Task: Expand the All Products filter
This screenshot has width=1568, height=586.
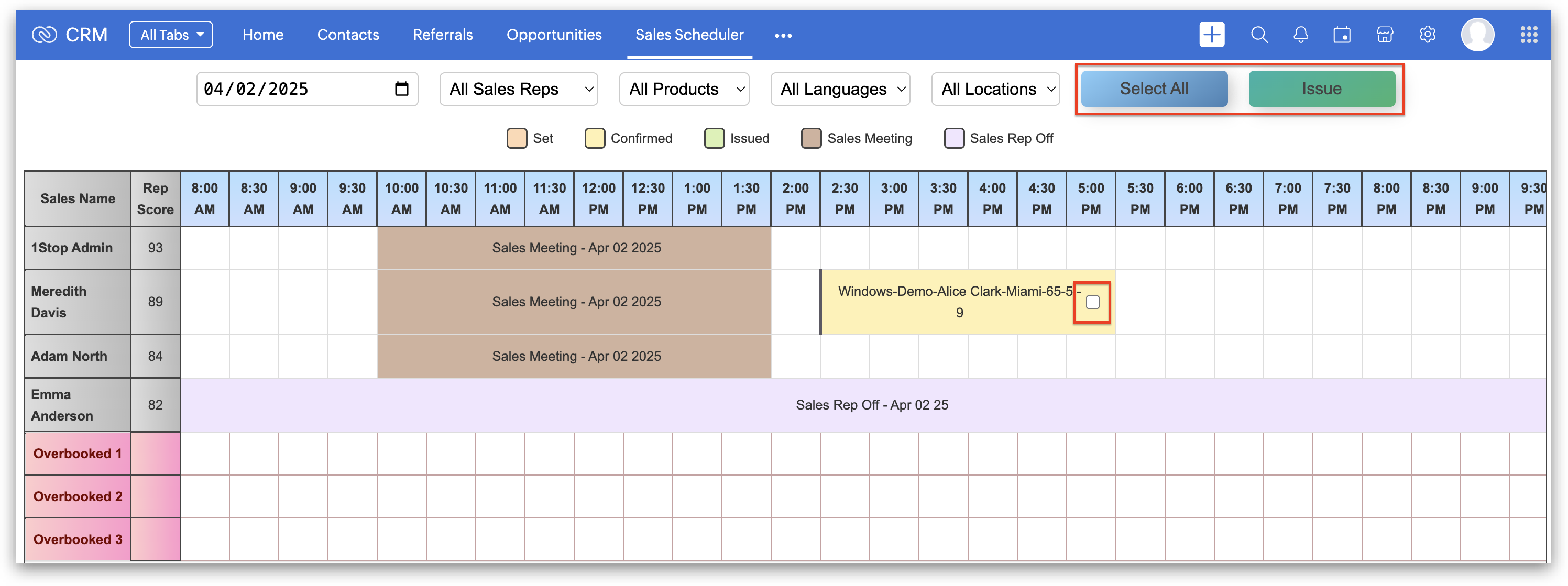Action: coord(684,89)
